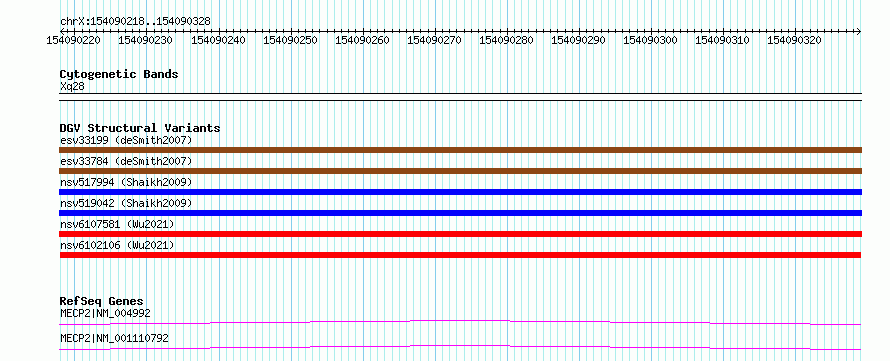Image resolution: width=890 pixels, height=361 pixels.
Task: Click ruler position 154090270
Action: [434, 40]
